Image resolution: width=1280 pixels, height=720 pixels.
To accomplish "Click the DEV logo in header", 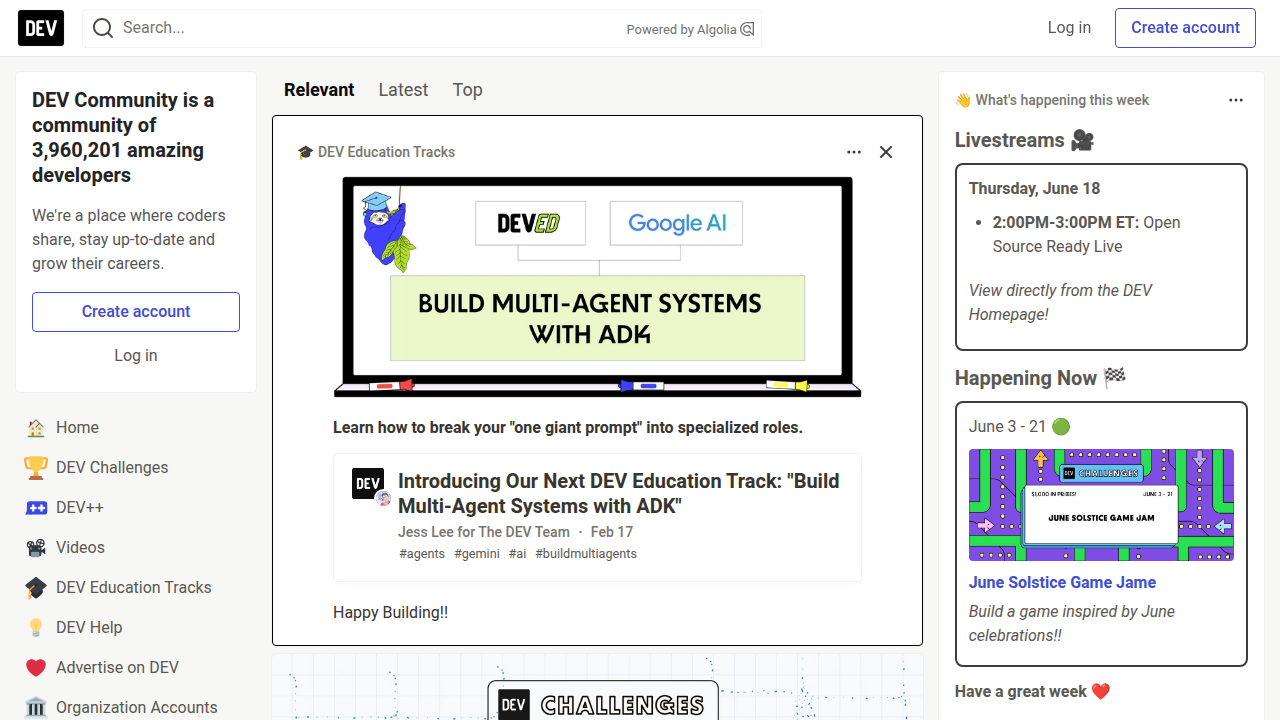I will tap(41, 28).
